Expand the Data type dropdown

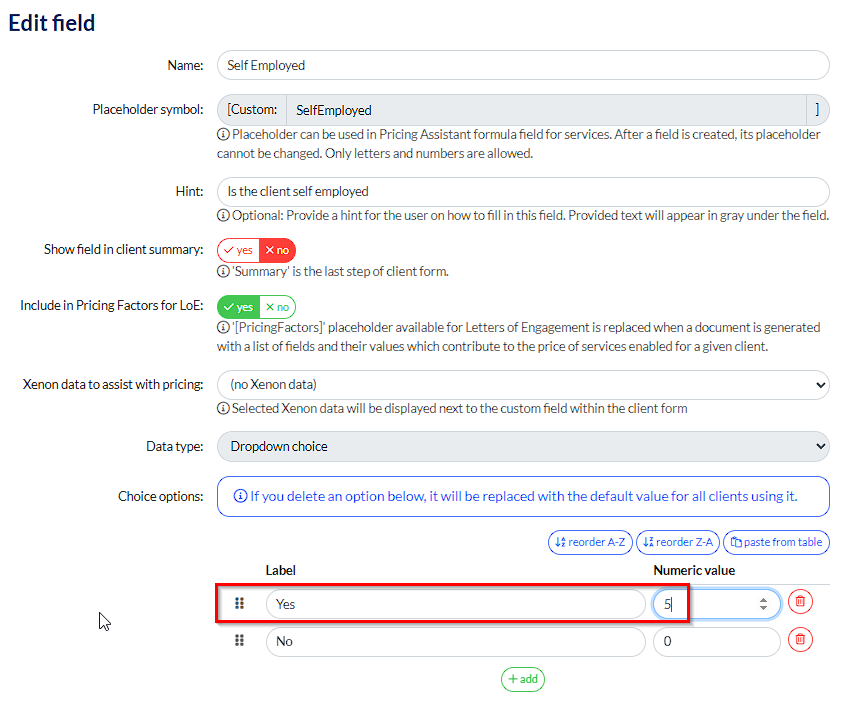pyautogui.click(x=523, y=446)
